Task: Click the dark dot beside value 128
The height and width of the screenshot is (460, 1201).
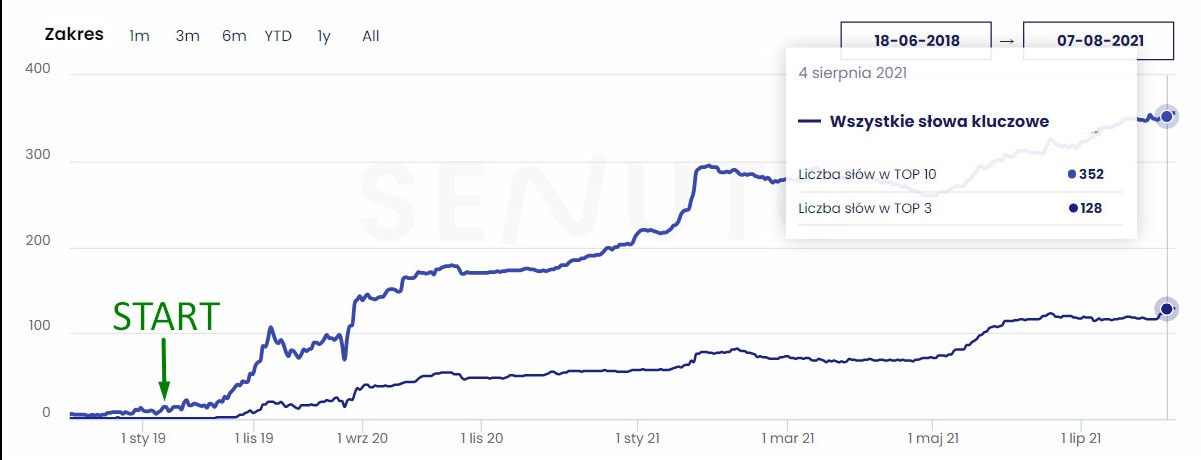Action: [1072, 208]
